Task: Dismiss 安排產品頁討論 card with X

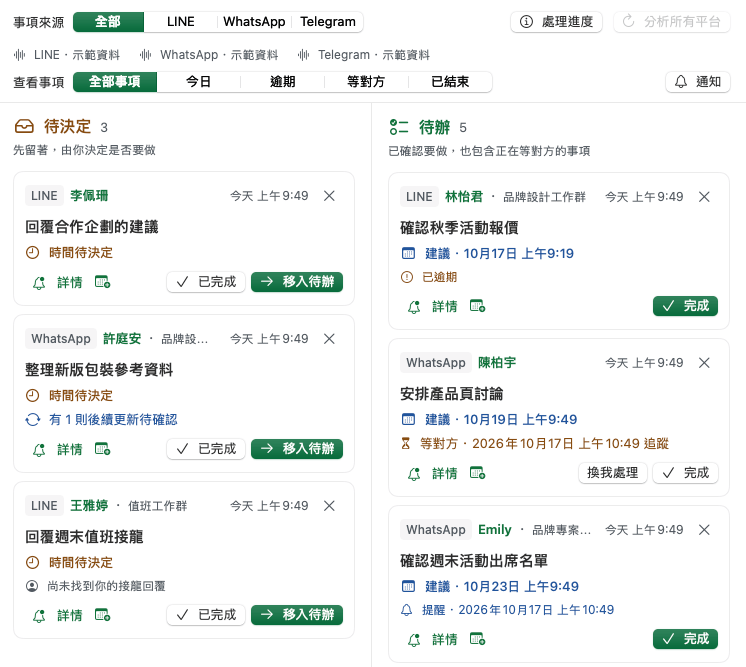Action: [x=704, y=363]
